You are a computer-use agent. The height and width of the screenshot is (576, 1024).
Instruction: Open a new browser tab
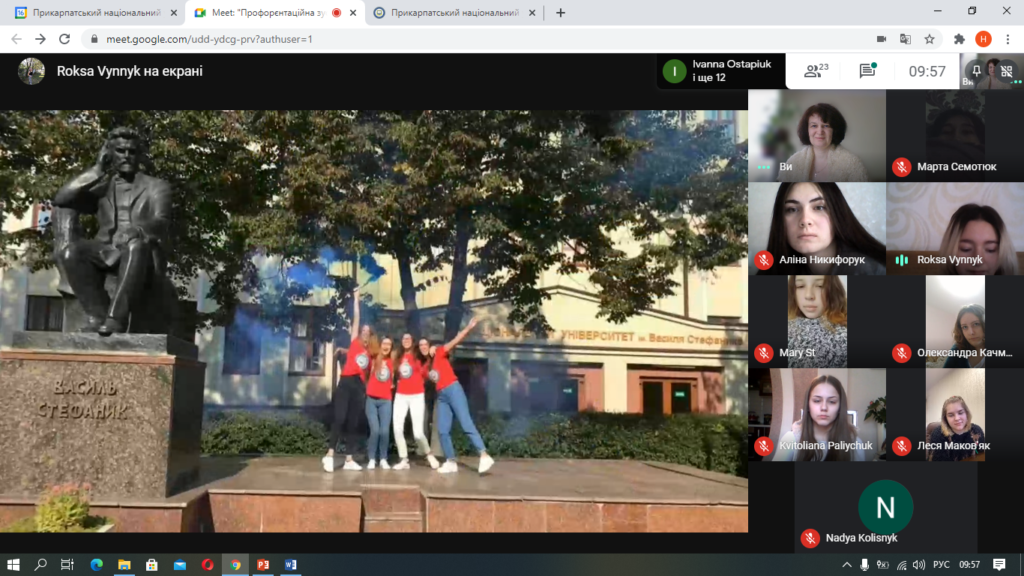(x=560, y=13)
